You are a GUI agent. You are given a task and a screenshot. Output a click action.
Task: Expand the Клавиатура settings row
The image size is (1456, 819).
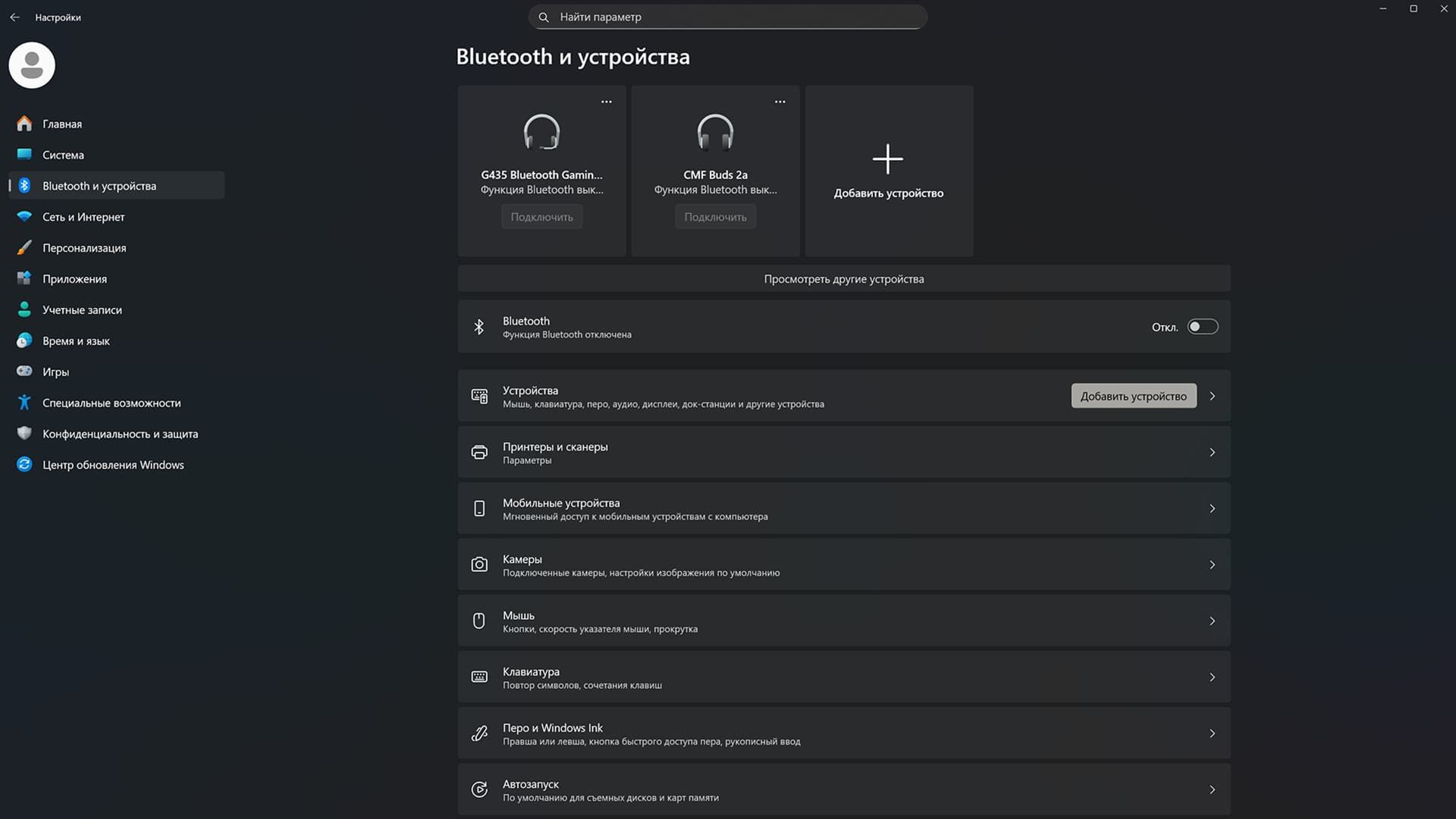(x=1212, y=676)
